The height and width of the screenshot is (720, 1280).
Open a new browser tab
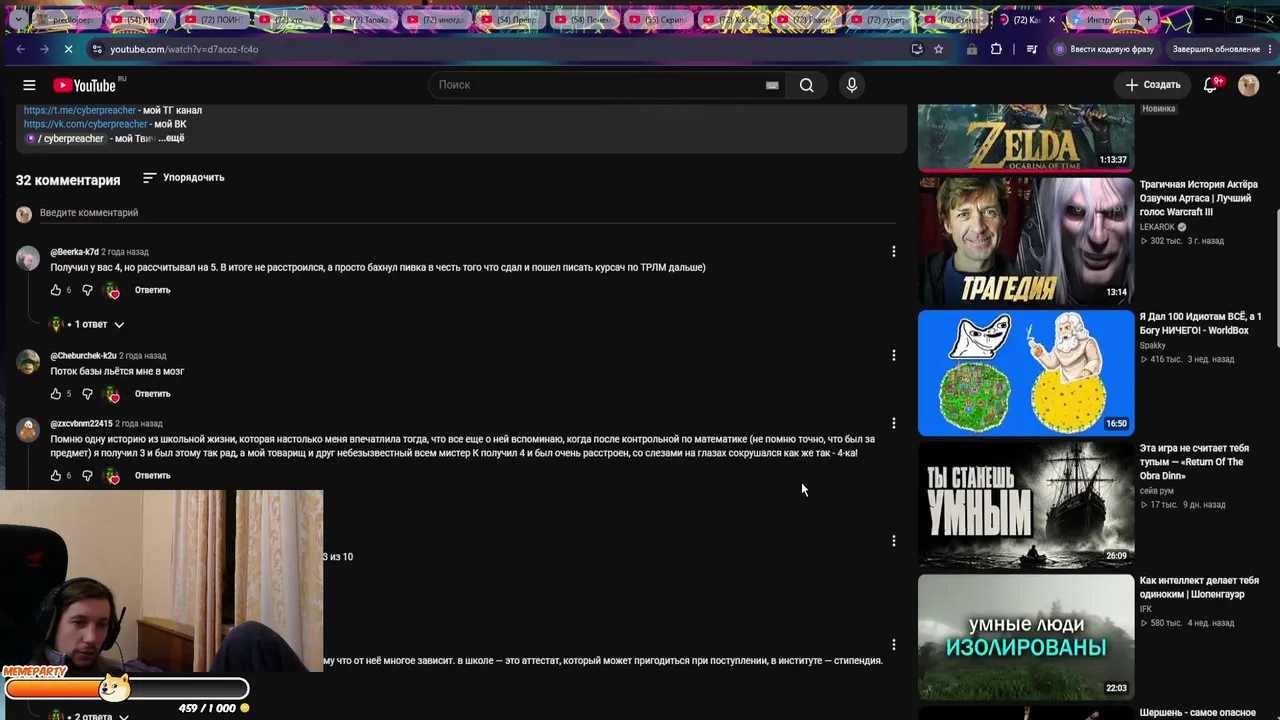[x=1149, y=19]
